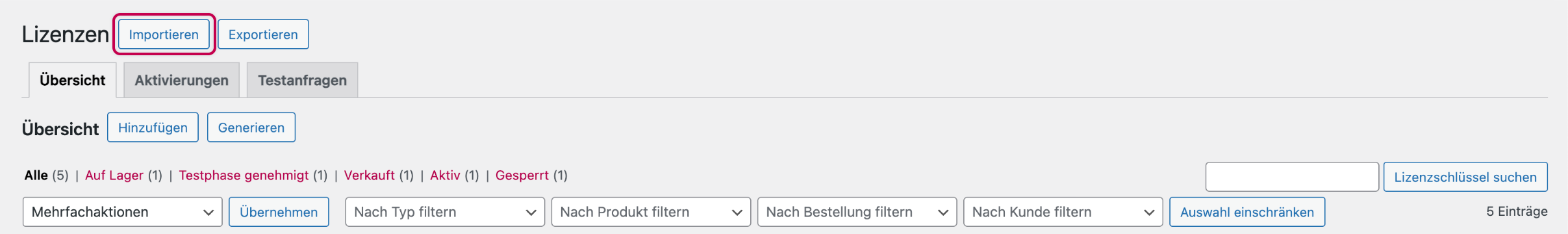Show only Verkauft licenses
The height and width of the screenshot is (234, 1568).
(369, 175)
